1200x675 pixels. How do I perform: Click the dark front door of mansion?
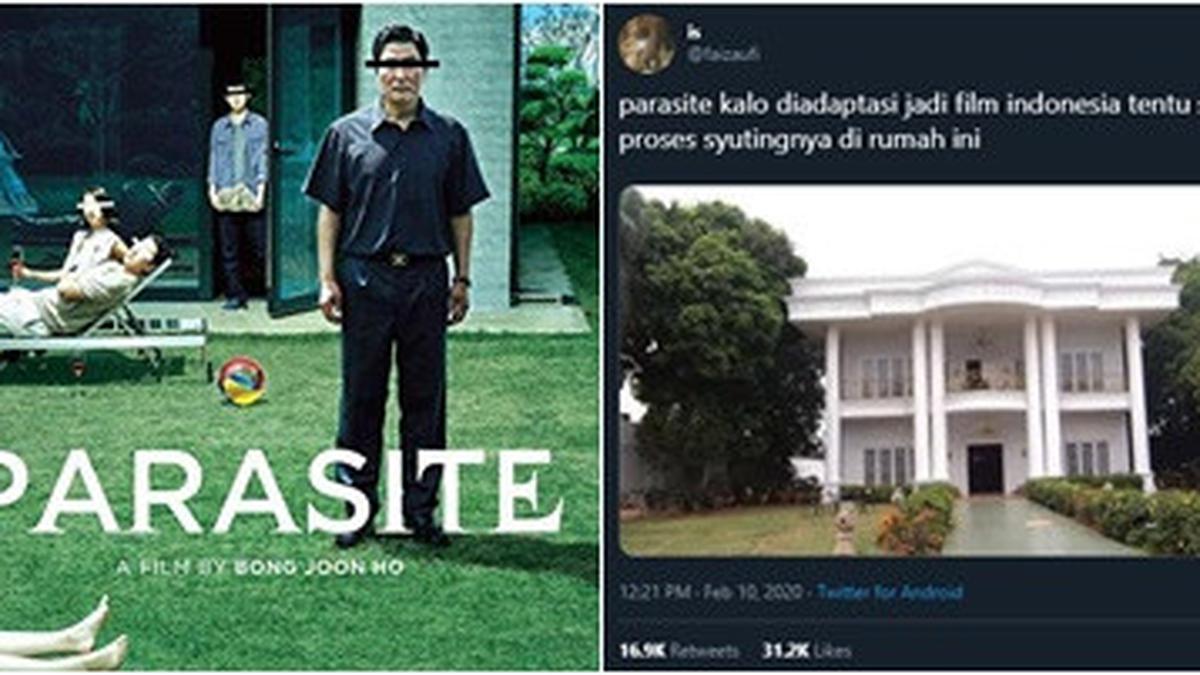(986, 468)
